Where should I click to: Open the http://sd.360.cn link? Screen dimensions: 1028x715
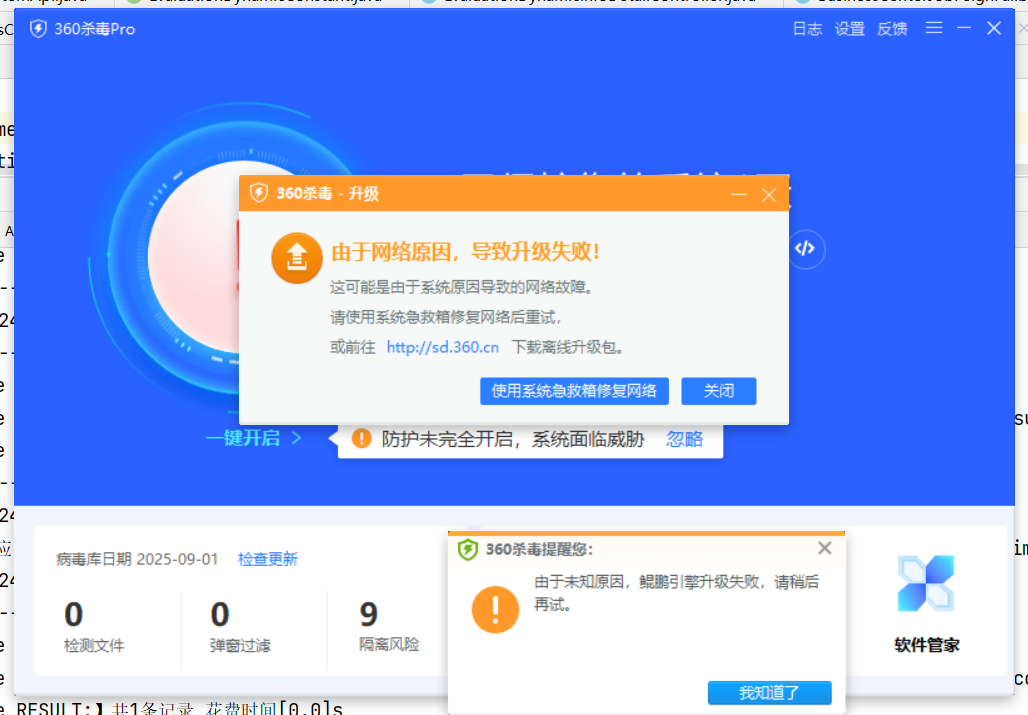442,347
